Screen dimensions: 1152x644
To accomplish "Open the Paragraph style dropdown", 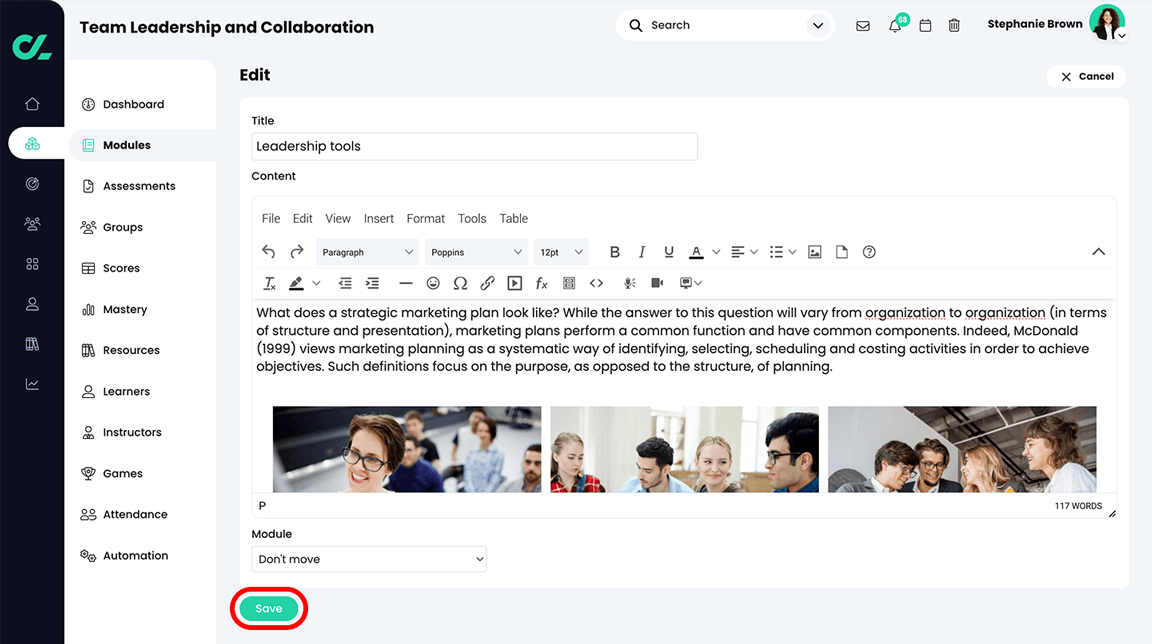I will (367, 252).
